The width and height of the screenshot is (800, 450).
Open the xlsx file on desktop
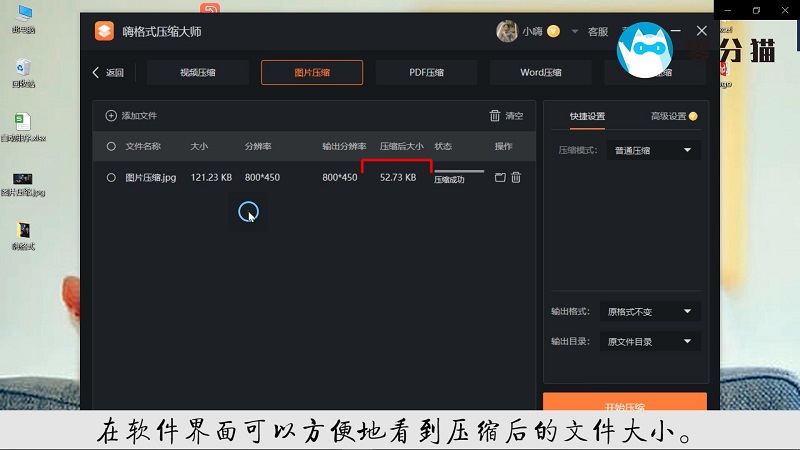(22, 125)
